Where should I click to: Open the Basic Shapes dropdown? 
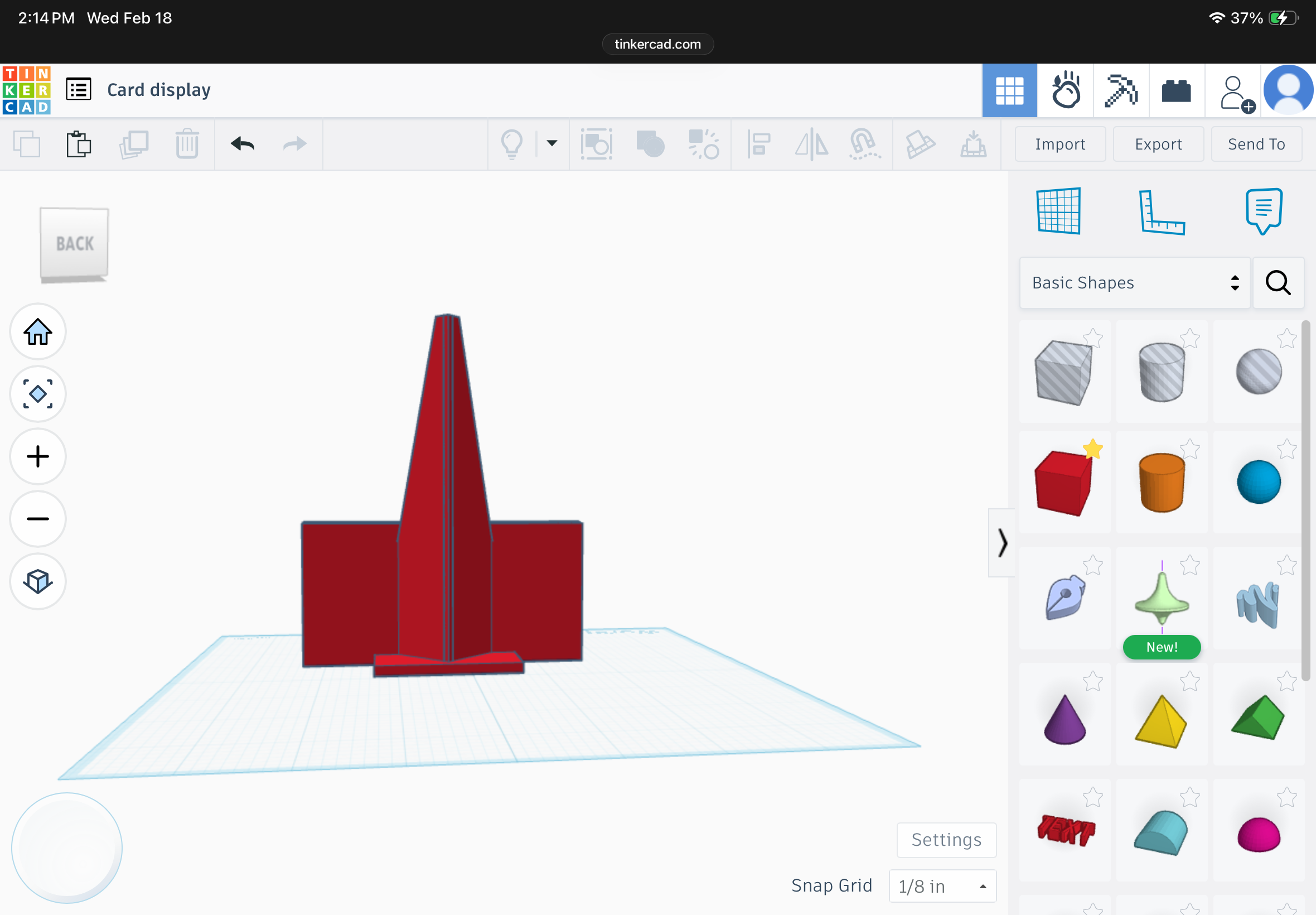click(1134, 283)
